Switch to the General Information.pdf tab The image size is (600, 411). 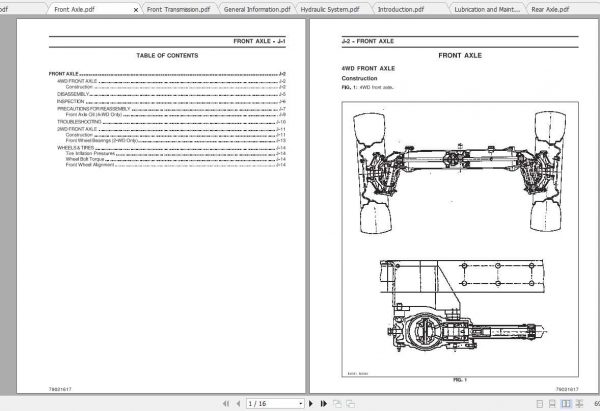click(x=257, y=10)
